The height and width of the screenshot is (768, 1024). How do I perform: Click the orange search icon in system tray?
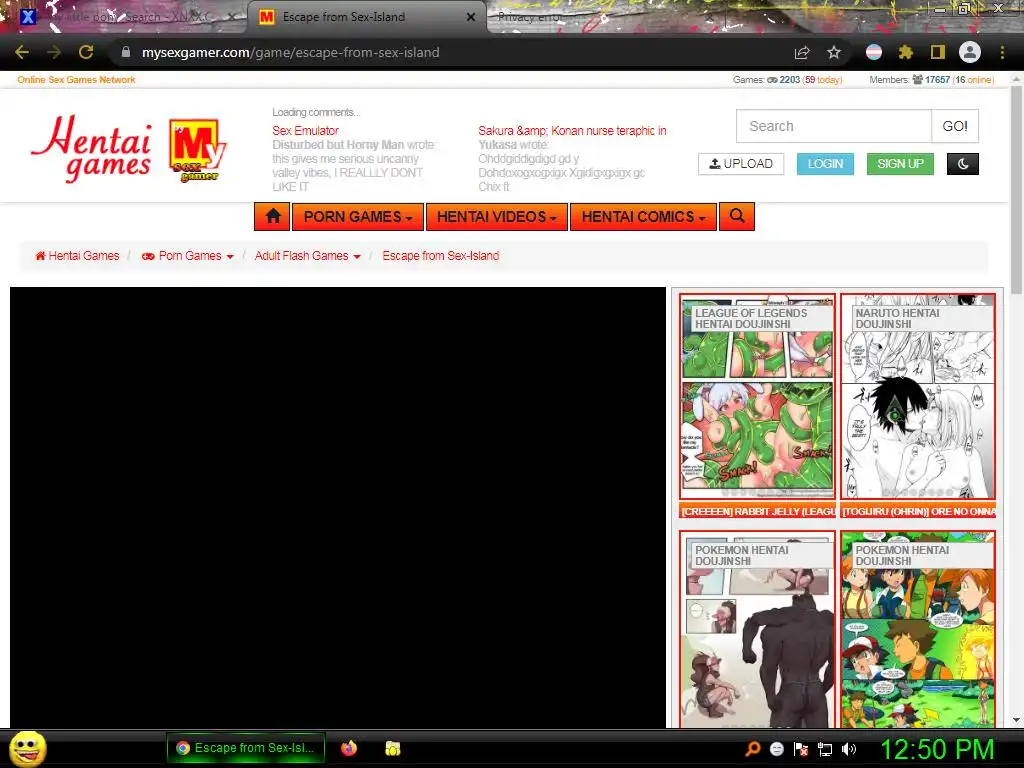[x=753, y=749]
